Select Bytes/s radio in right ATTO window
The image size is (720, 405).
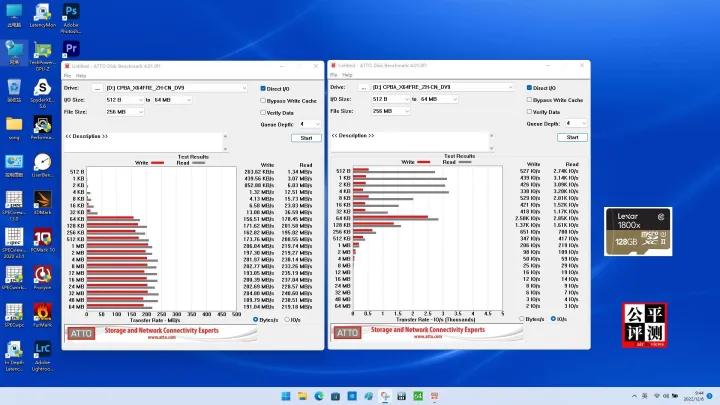pos(522,319)
